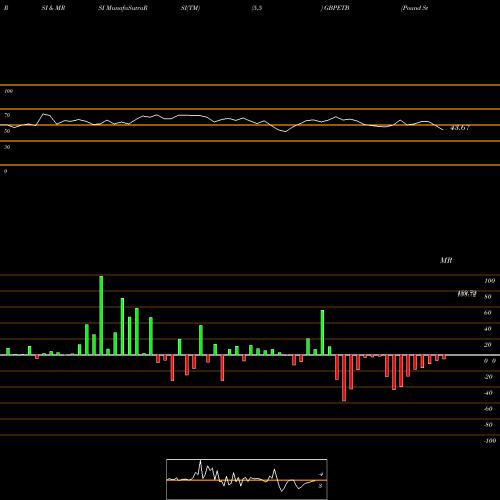Click the "(Pound St" header text

(x=414, y=8)
